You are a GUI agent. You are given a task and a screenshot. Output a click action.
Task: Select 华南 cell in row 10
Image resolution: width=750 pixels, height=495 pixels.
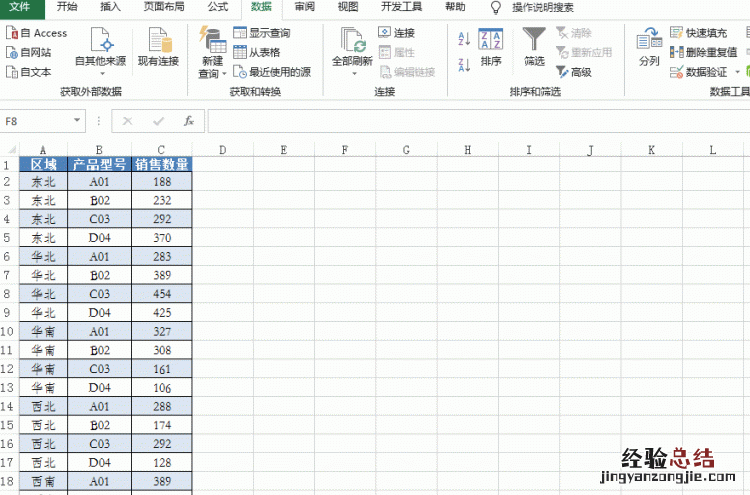click(x=44, y=331)
